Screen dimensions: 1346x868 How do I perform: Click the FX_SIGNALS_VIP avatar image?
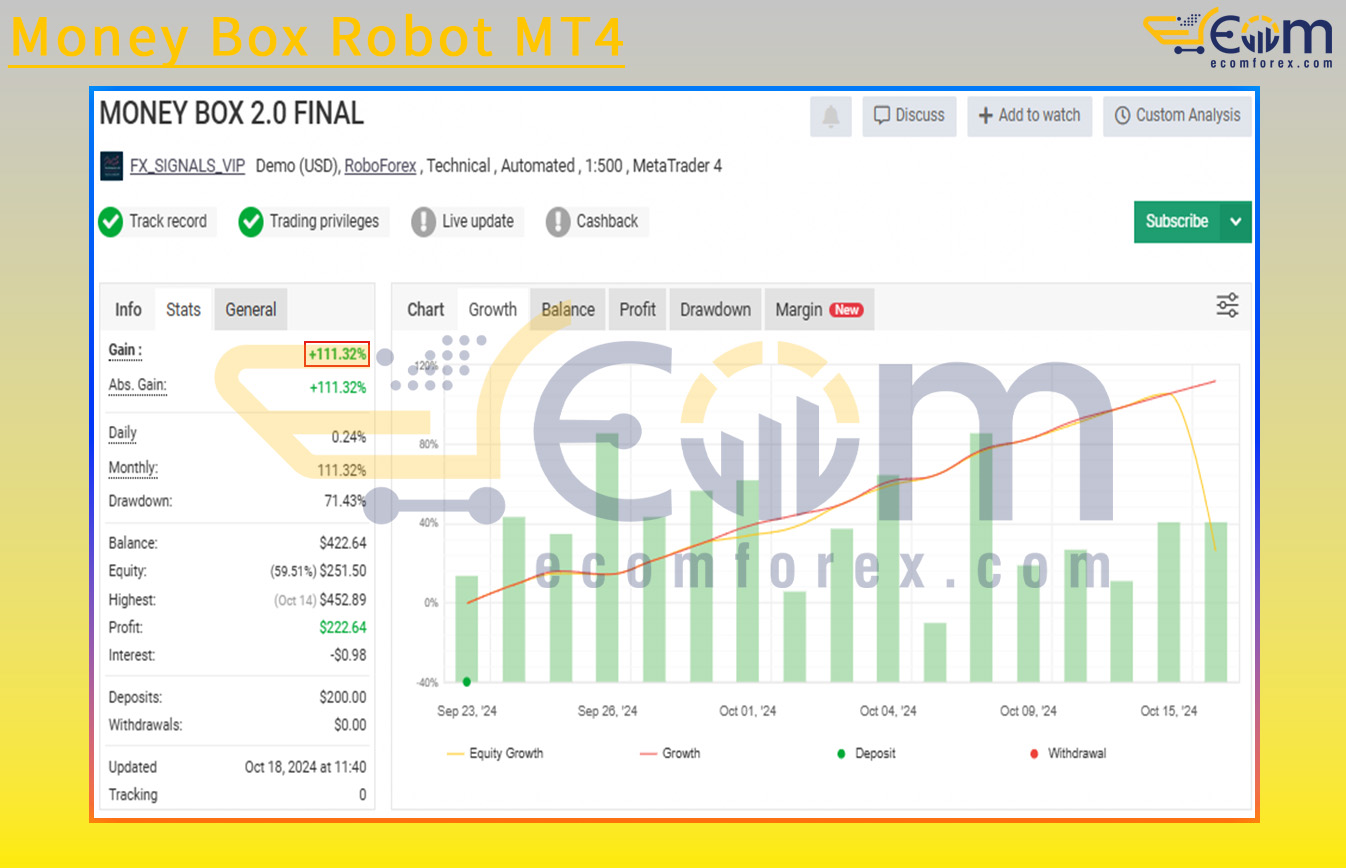(112, 166)
